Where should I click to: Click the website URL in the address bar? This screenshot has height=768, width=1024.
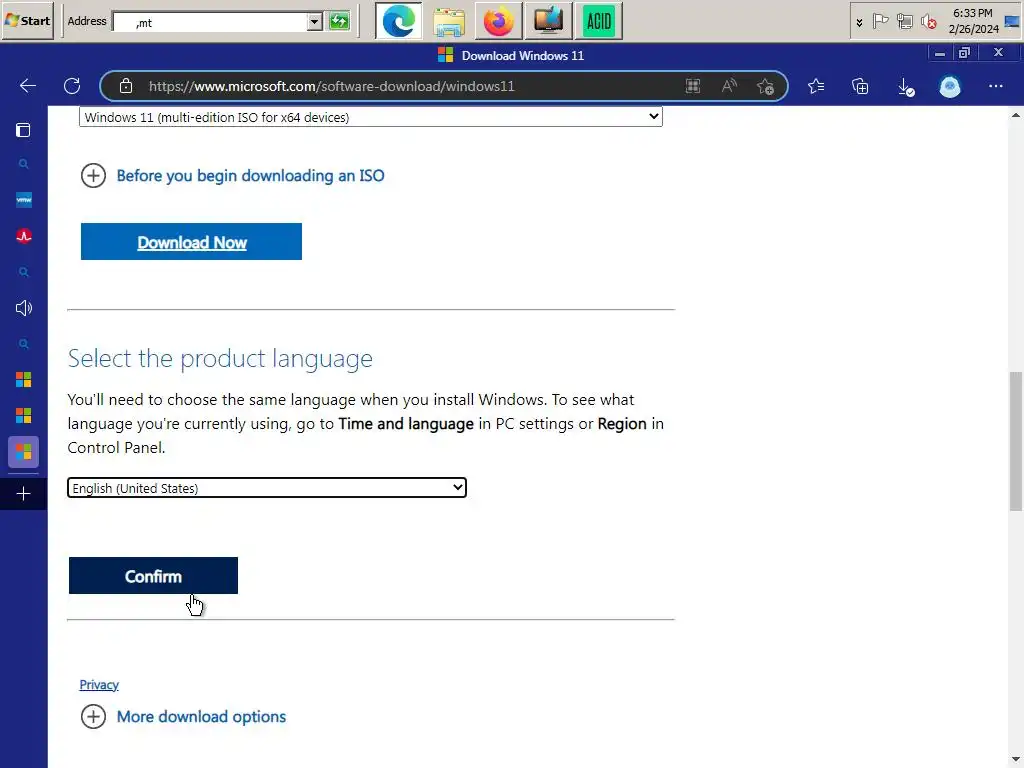tap(332, 86)
